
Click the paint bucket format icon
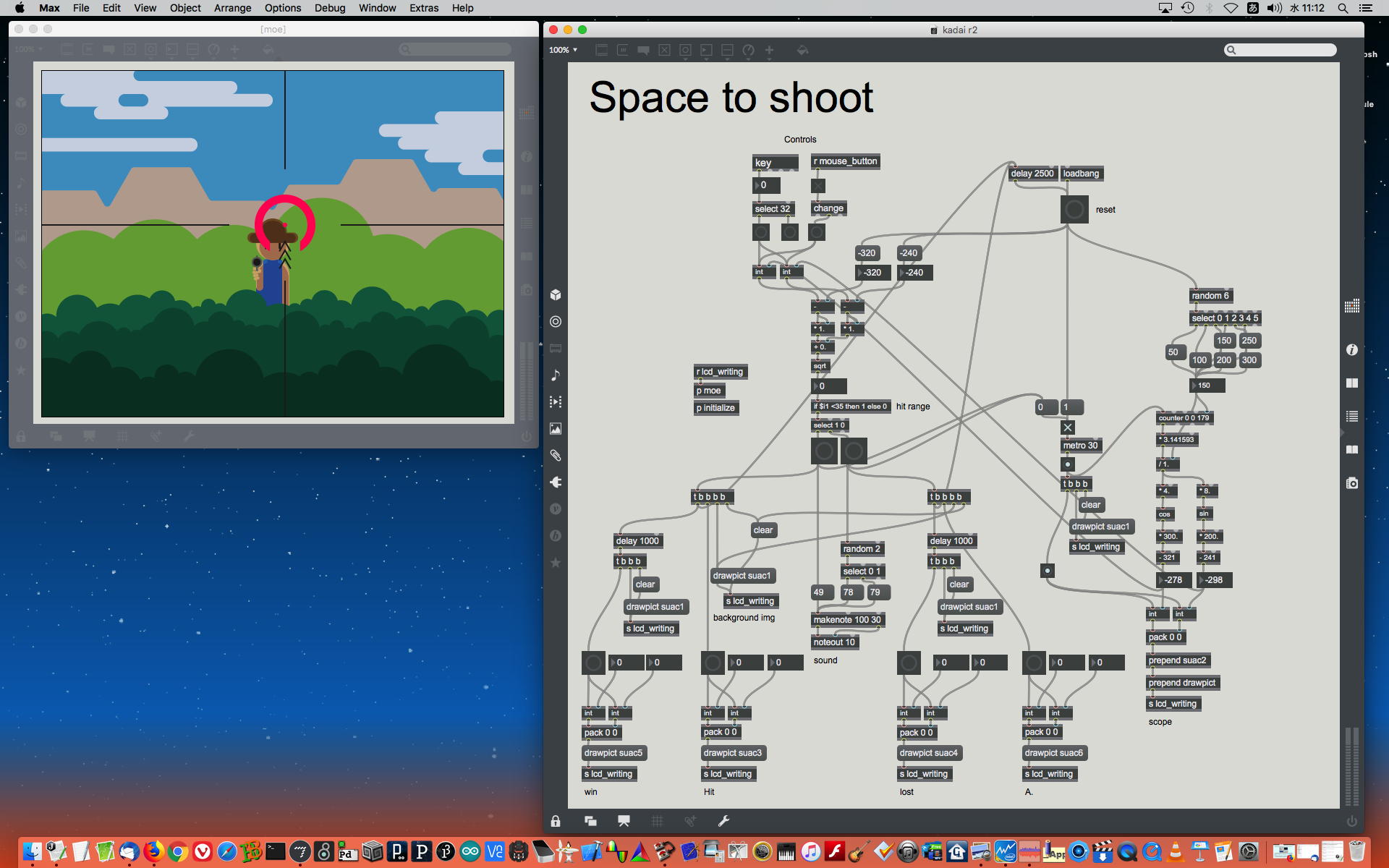pyautogui.click(x=802, y=50)
